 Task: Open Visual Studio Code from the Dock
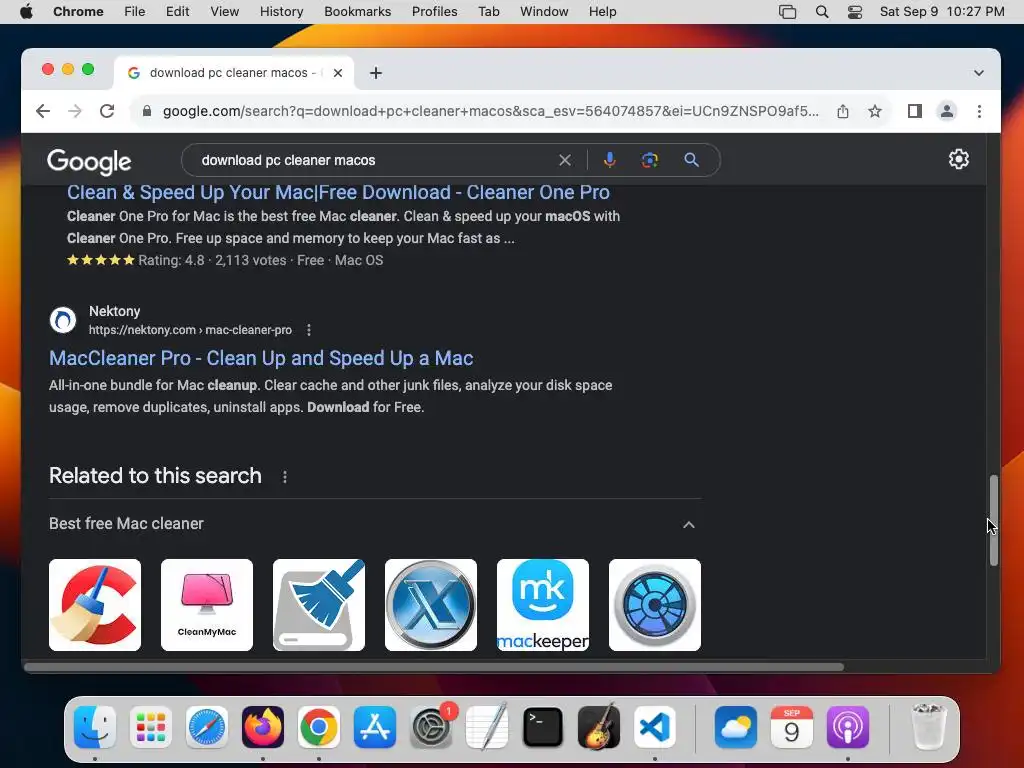click(x=655, y=727)
